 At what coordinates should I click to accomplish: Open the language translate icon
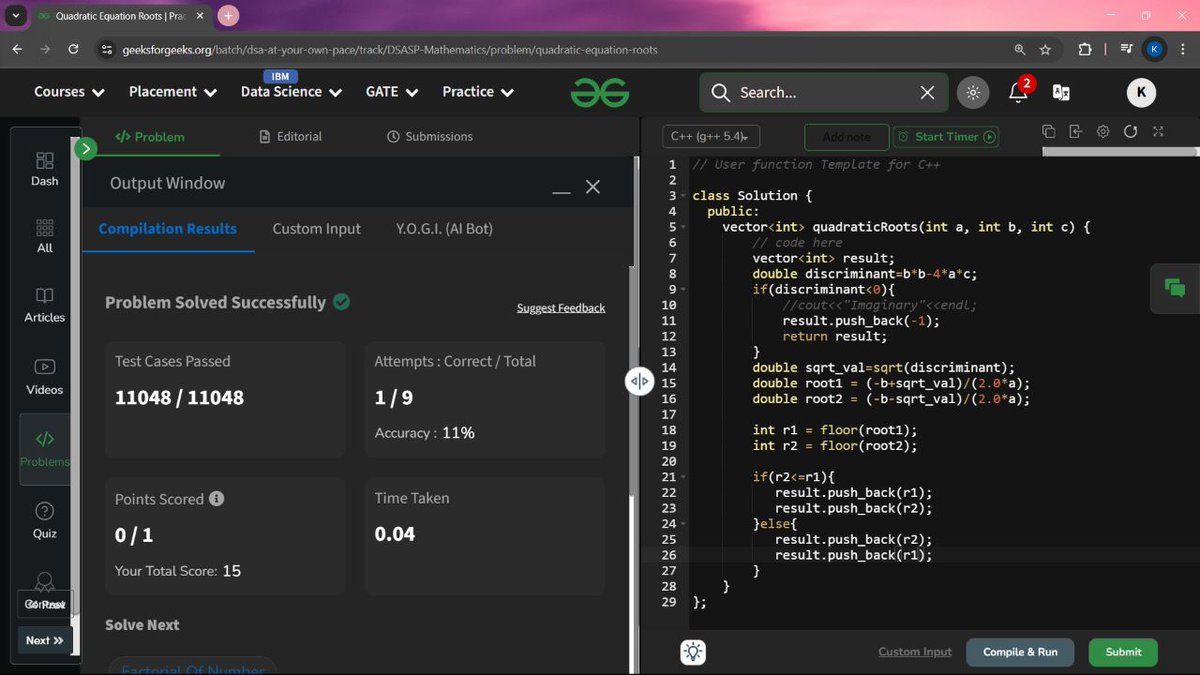[1062, 92]
